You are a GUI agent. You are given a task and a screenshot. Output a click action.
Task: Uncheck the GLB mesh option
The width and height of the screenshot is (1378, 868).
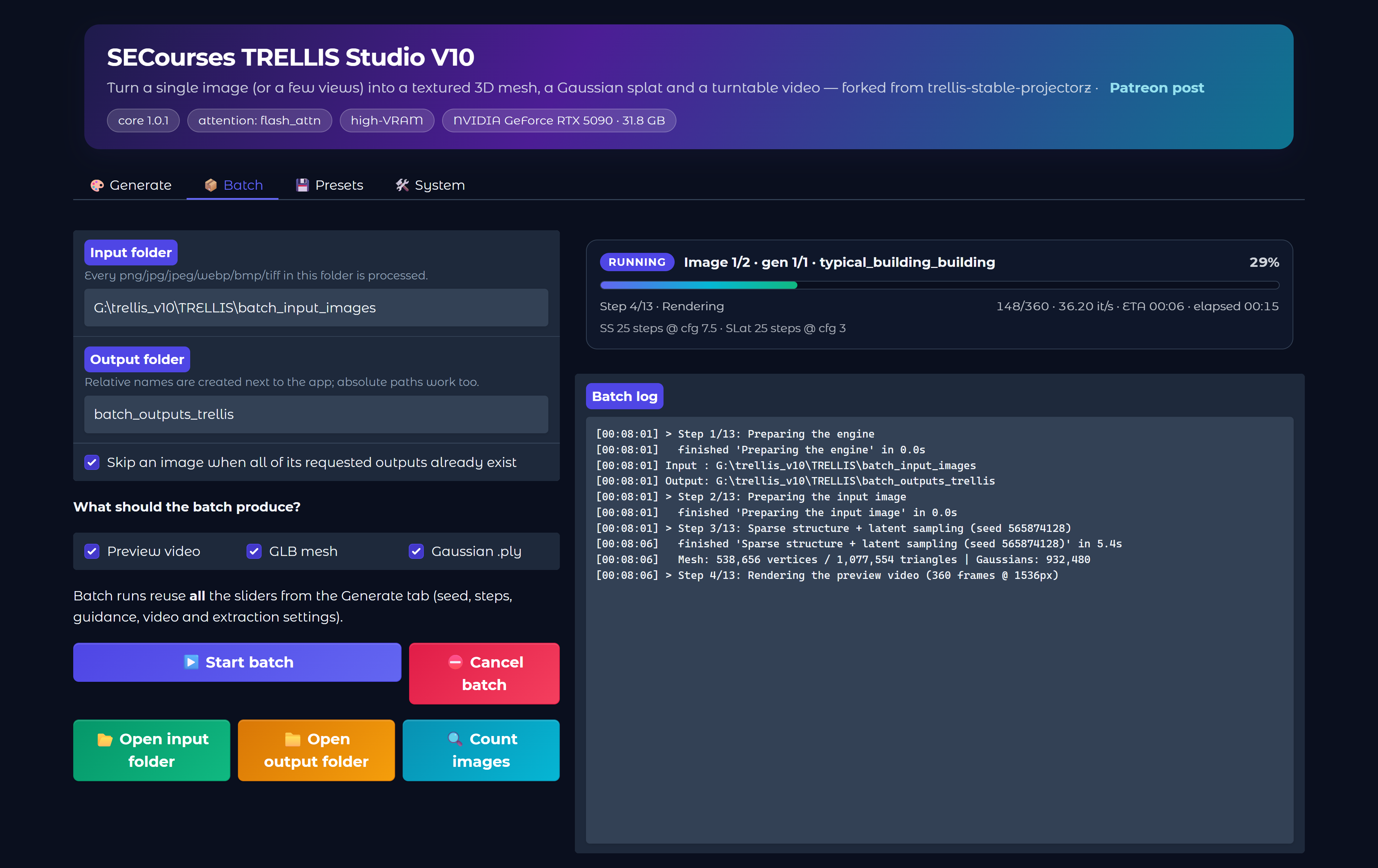[254, 551]
